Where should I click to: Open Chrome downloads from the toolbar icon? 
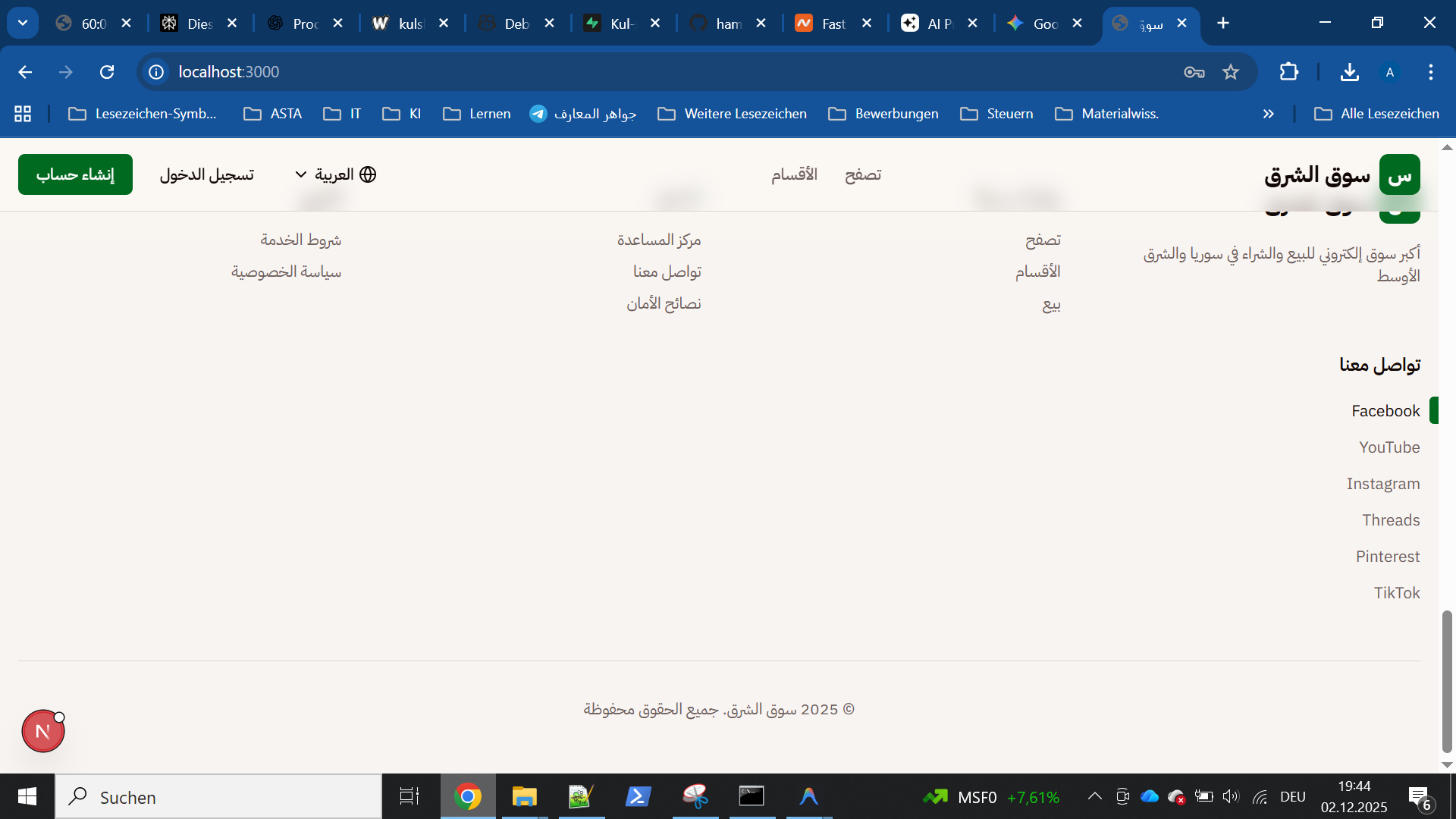[x=1350, y=72]
